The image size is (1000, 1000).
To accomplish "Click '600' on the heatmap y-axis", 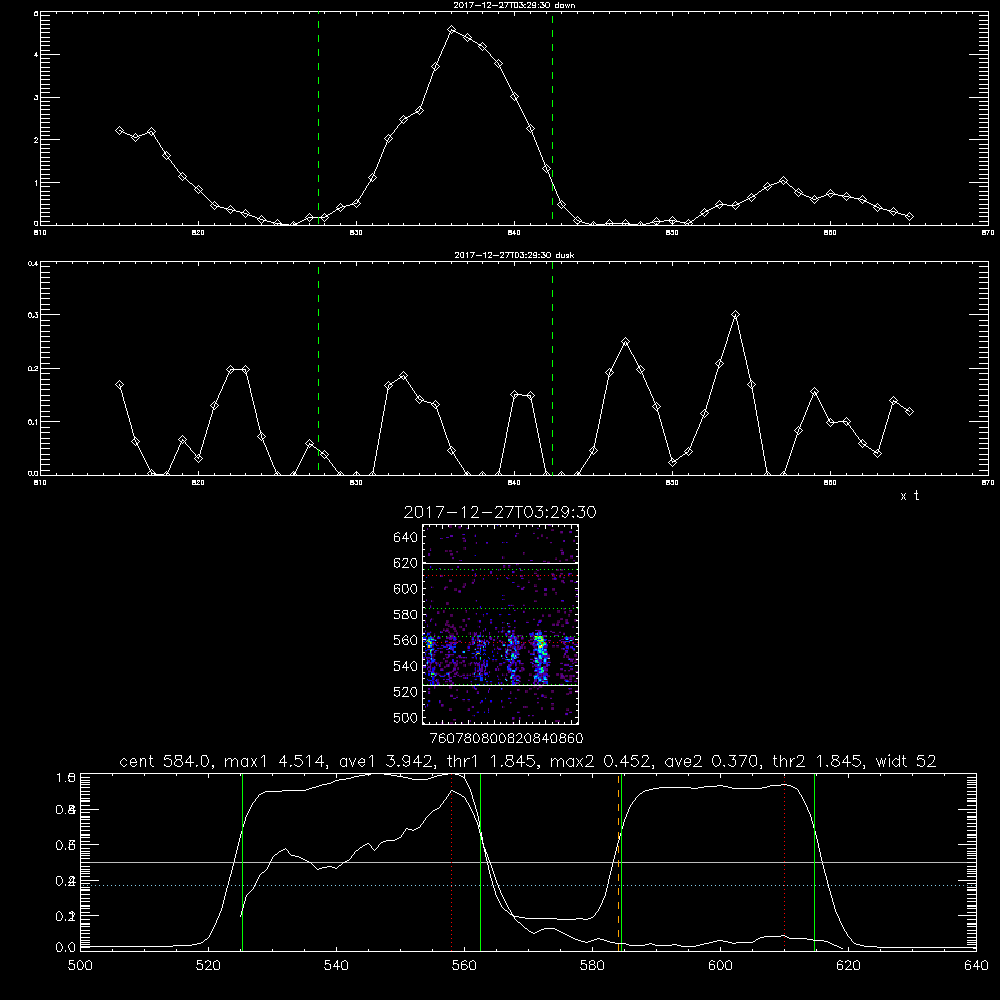I will (406, 589).
